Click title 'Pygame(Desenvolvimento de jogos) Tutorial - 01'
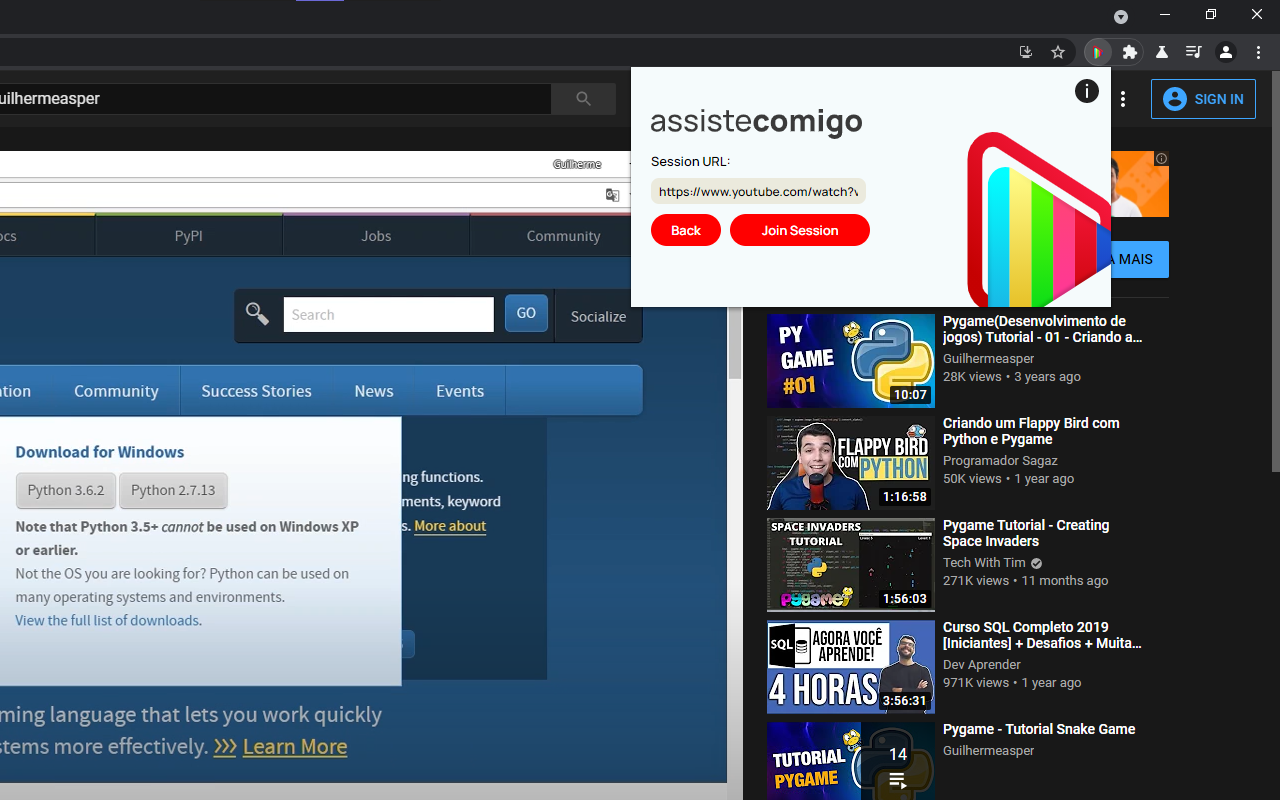The width and height of the screenshot is (1280, 800). 1042,329
